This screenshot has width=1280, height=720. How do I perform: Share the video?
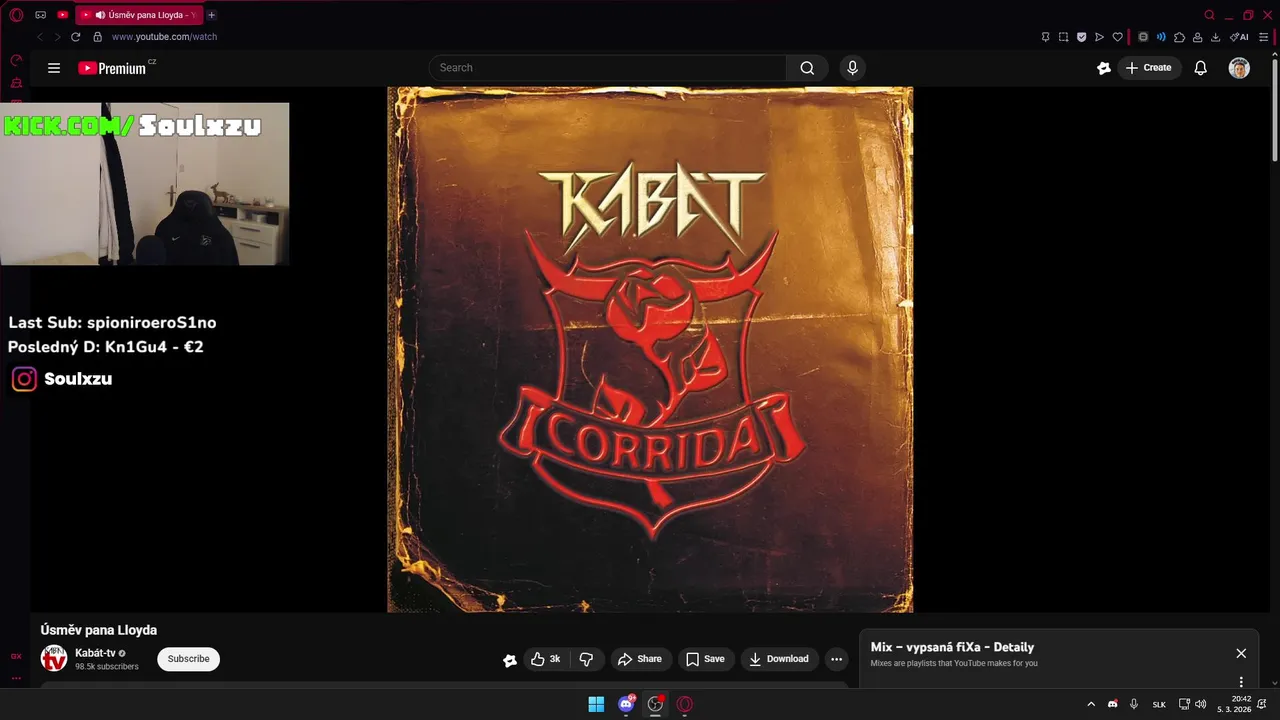pyautogui.click(x=640, y=659)
